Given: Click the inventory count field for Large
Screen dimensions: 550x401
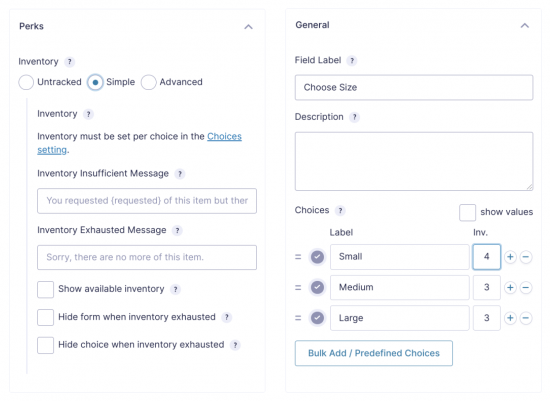Looking at the screenshot, I should click(x=487, y=318).
